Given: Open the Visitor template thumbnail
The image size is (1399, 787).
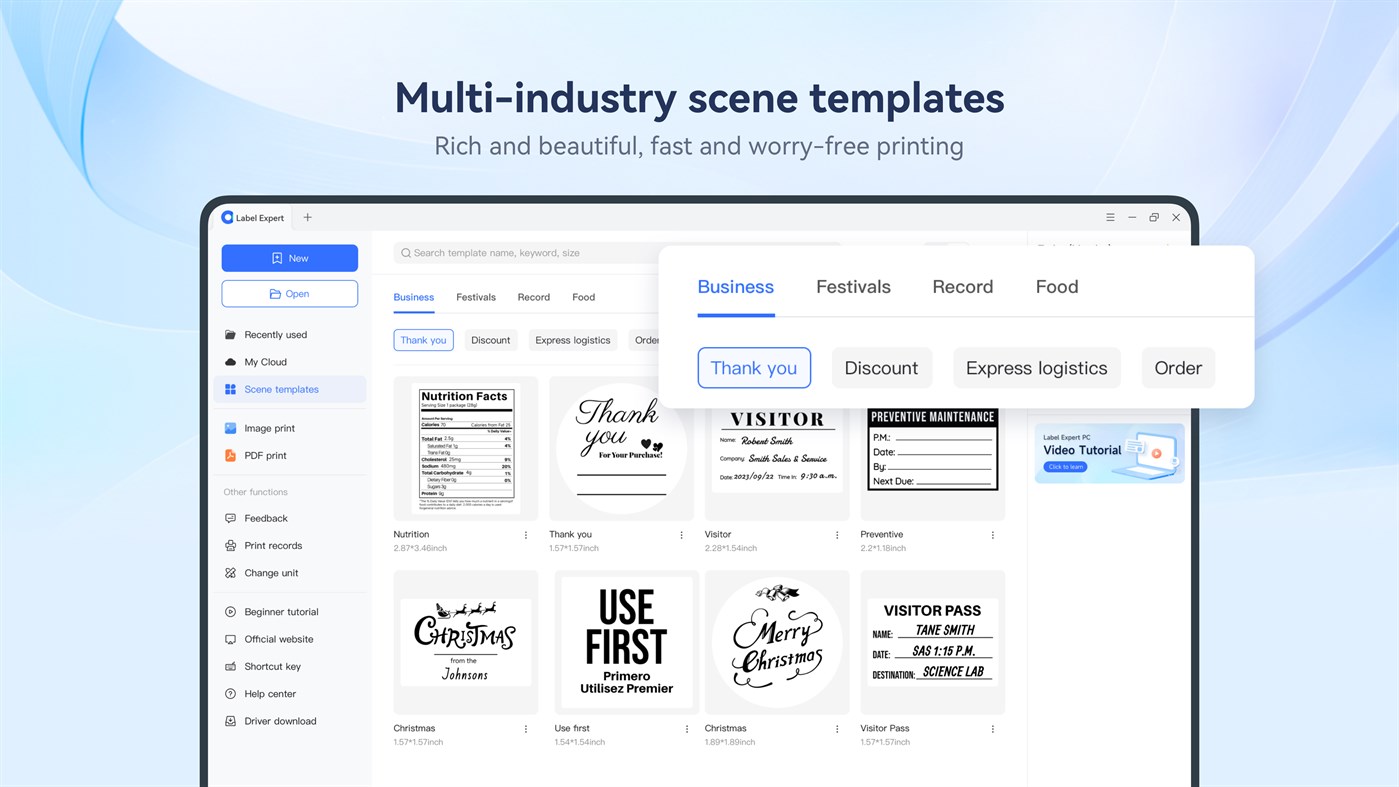Looking at the screenshot, I should pyautogui.click(x=777, y=463).
